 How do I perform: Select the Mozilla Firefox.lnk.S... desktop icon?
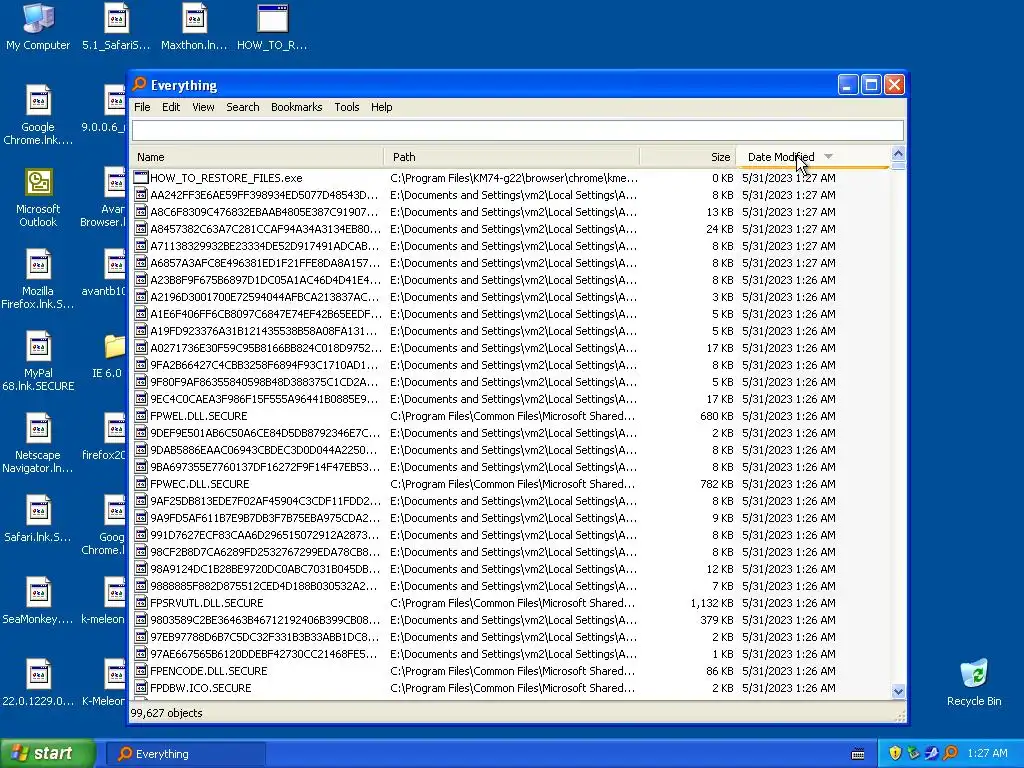pyautogui.click(x=38, y=280)
